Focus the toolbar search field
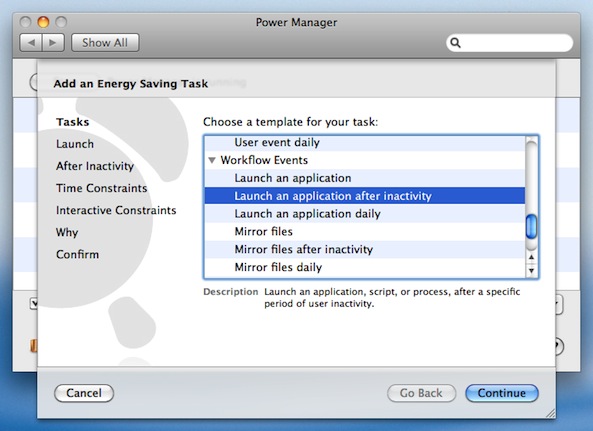 click(x=509, y=43)
